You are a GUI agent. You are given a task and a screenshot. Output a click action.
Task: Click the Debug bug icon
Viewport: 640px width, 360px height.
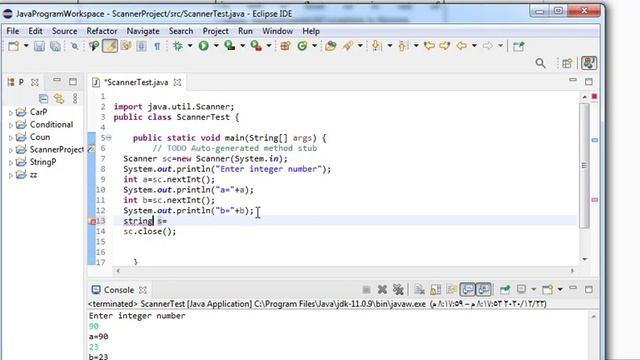[178, 46]
